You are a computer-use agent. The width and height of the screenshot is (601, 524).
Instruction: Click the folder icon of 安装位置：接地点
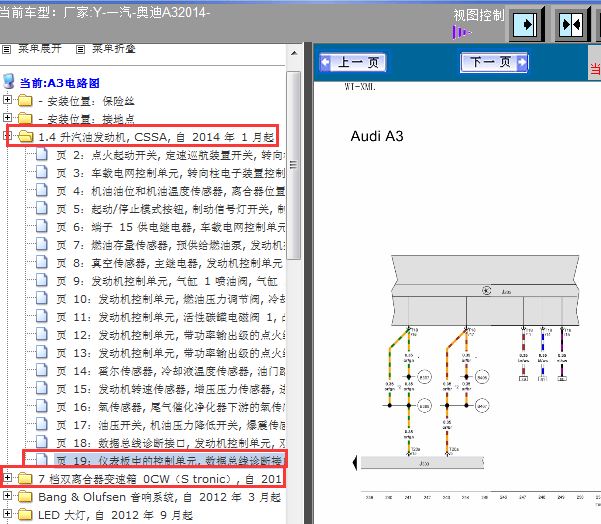click(x=25, y=118)
